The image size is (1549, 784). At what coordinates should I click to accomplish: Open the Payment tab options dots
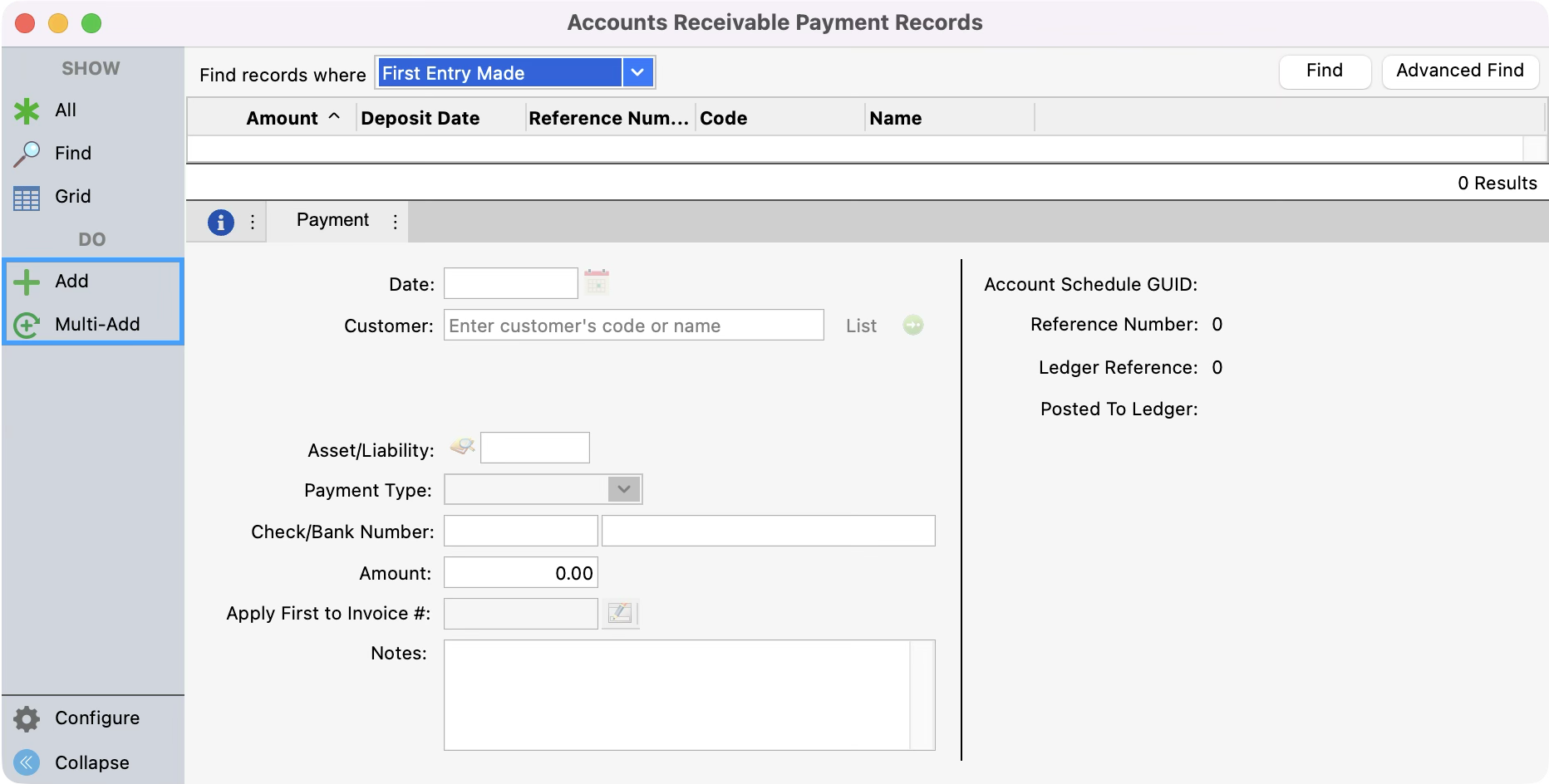click(x=395, y=222)
